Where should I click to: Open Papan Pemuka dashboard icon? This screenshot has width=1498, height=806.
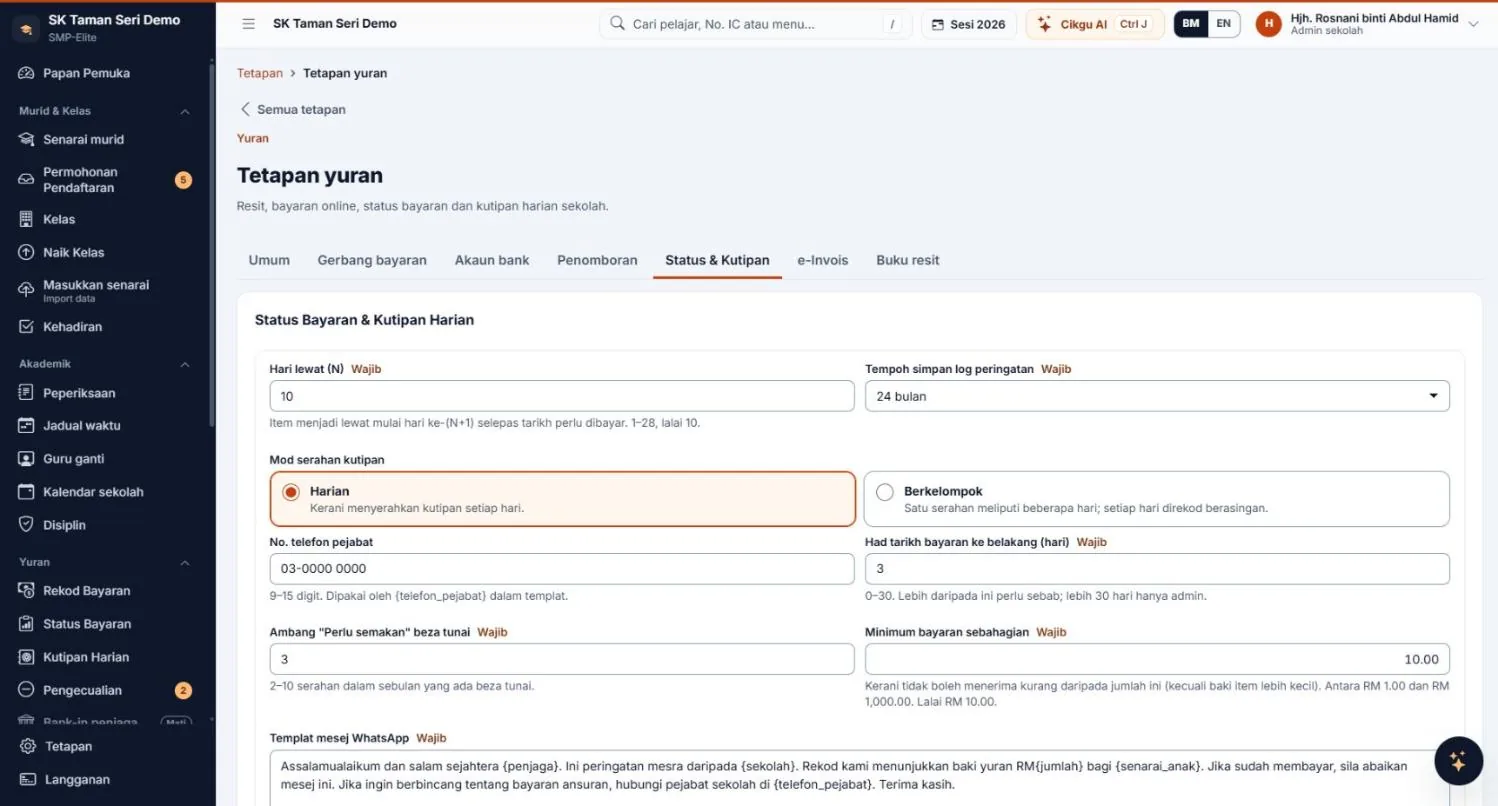(27, 73)
